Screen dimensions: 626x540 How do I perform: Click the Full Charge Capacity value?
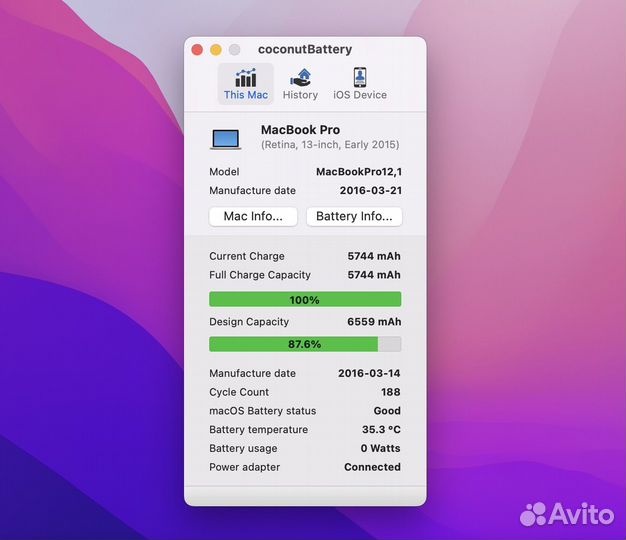(374, 275)
